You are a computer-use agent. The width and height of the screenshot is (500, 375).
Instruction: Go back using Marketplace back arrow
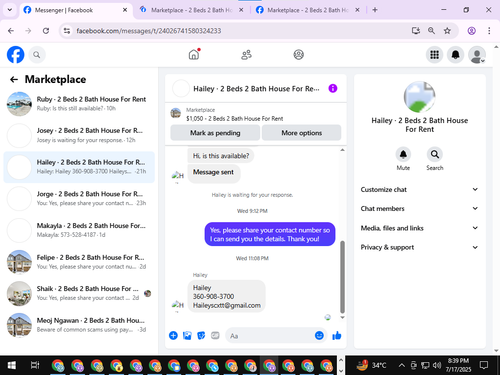tap(14, 79)
